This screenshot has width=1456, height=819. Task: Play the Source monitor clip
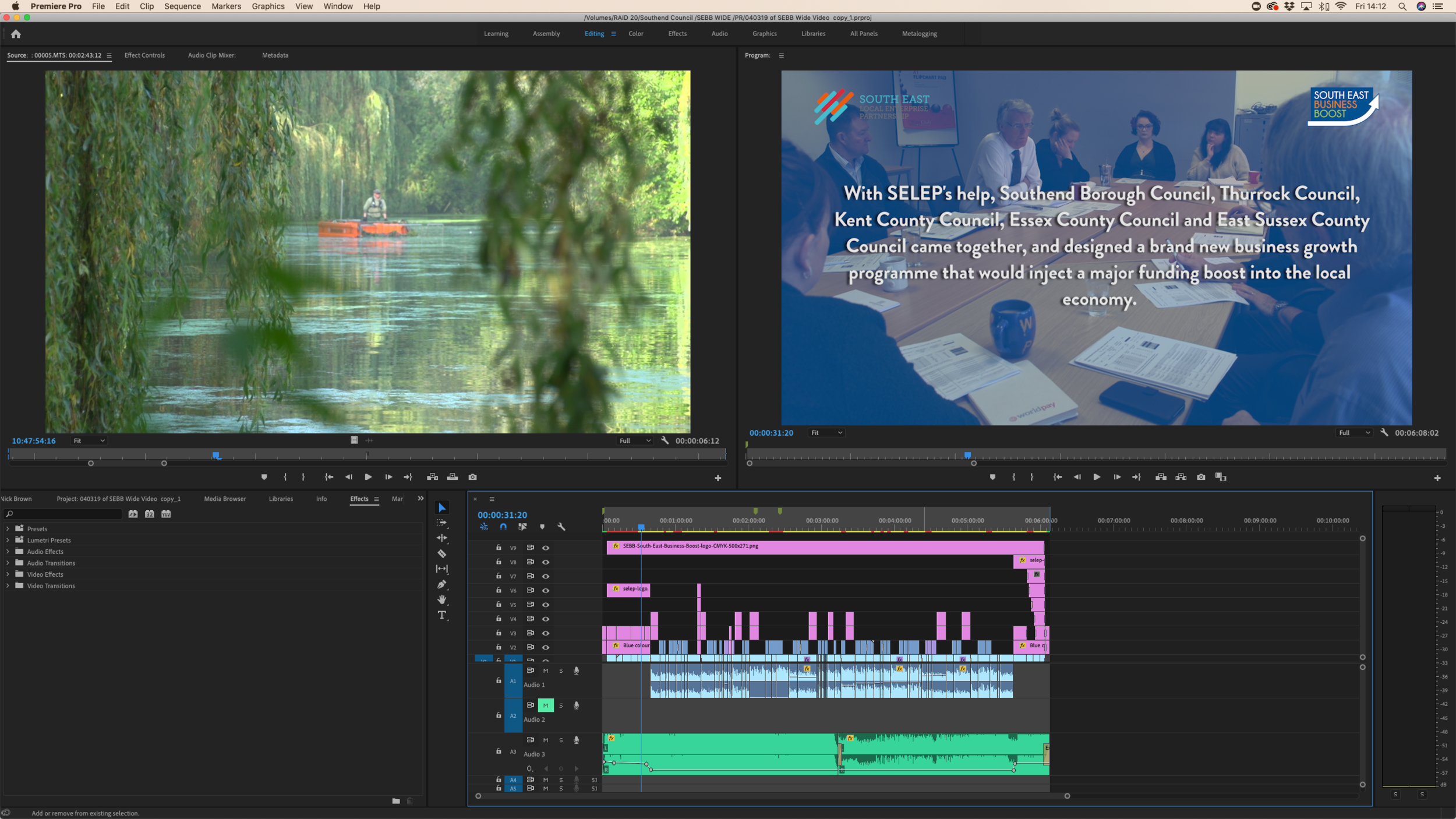[368, 477]
